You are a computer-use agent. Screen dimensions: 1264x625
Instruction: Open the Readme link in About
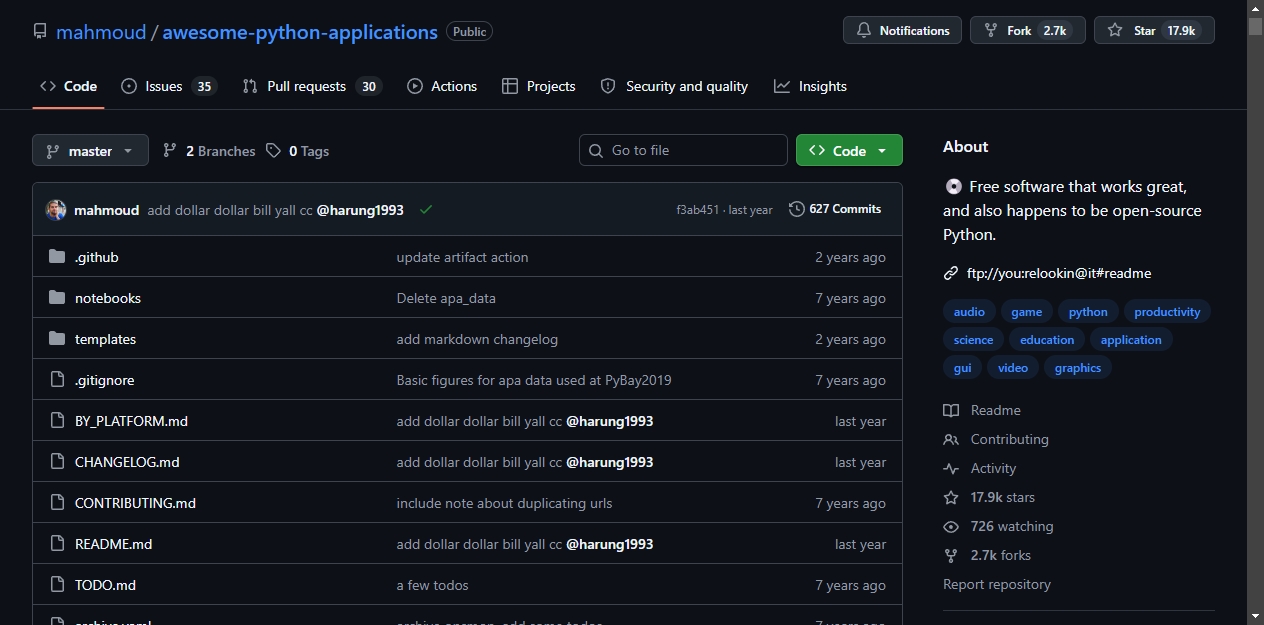(982, 410)
